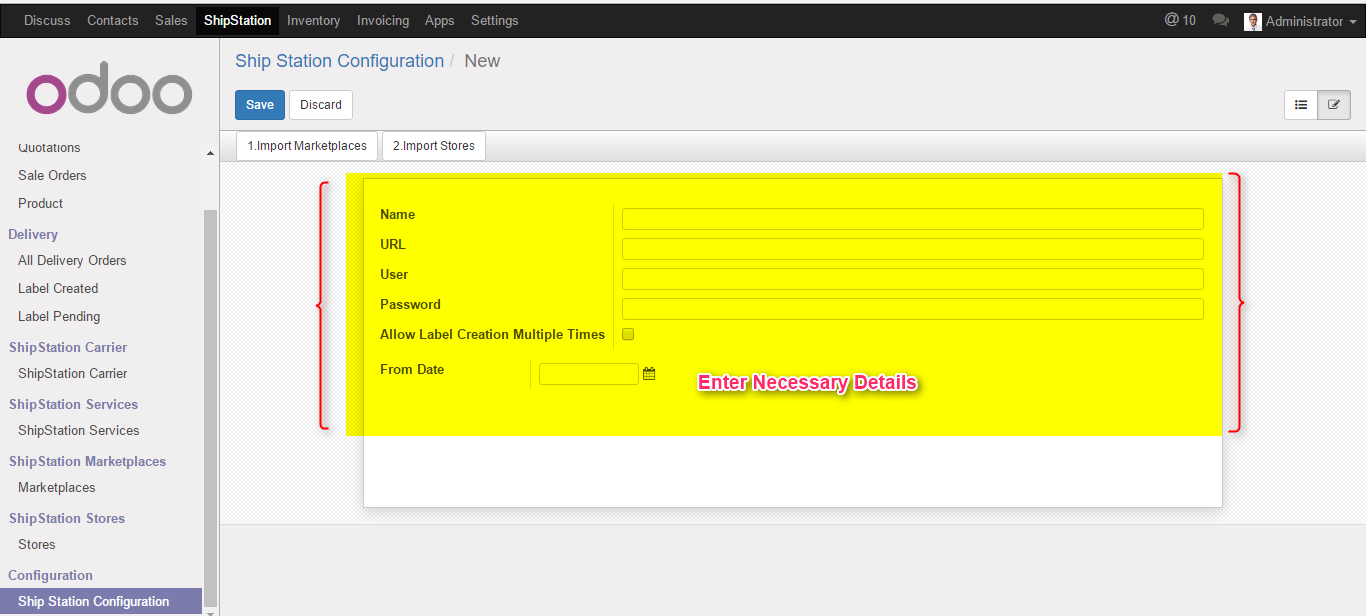Click 2.Import Stores button
Viewport: 1366px width, 616px height.
434,146
